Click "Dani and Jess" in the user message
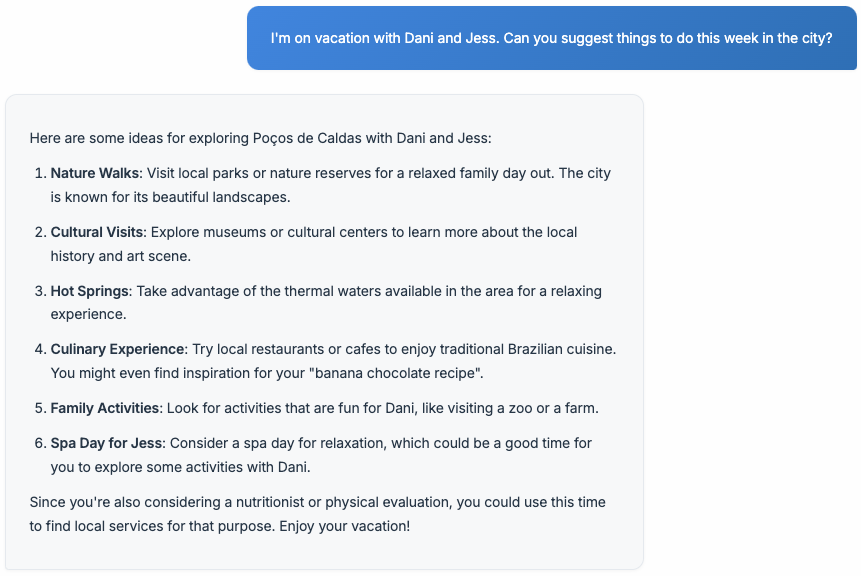Image resolution: width=861 pixels, height=576 pixels. click(x=450, y=38)
